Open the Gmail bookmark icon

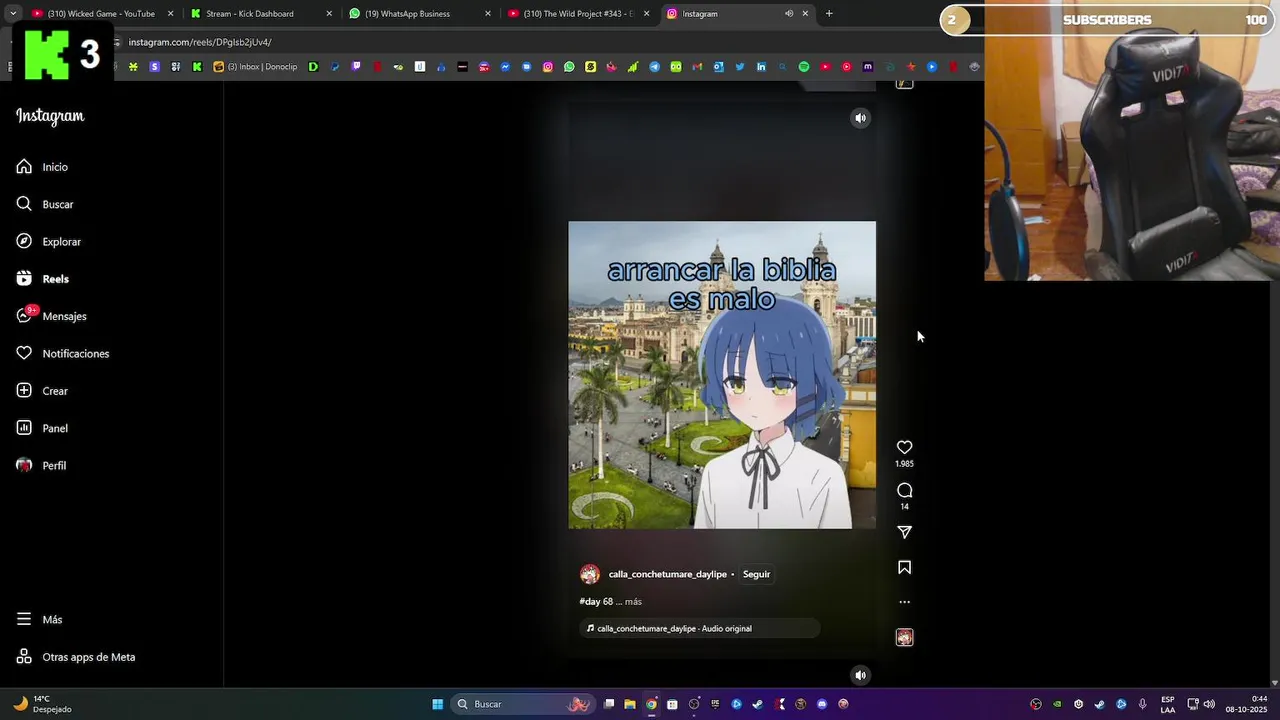pyautogui.click(x=697, y=67)
